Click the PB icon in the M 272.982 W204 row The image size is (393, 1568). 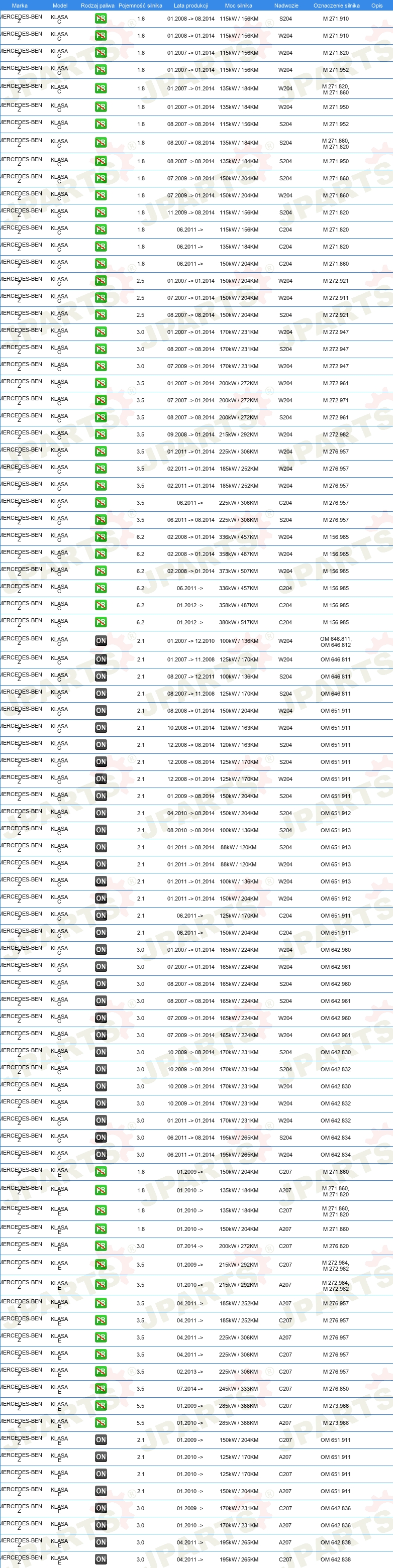101,434
